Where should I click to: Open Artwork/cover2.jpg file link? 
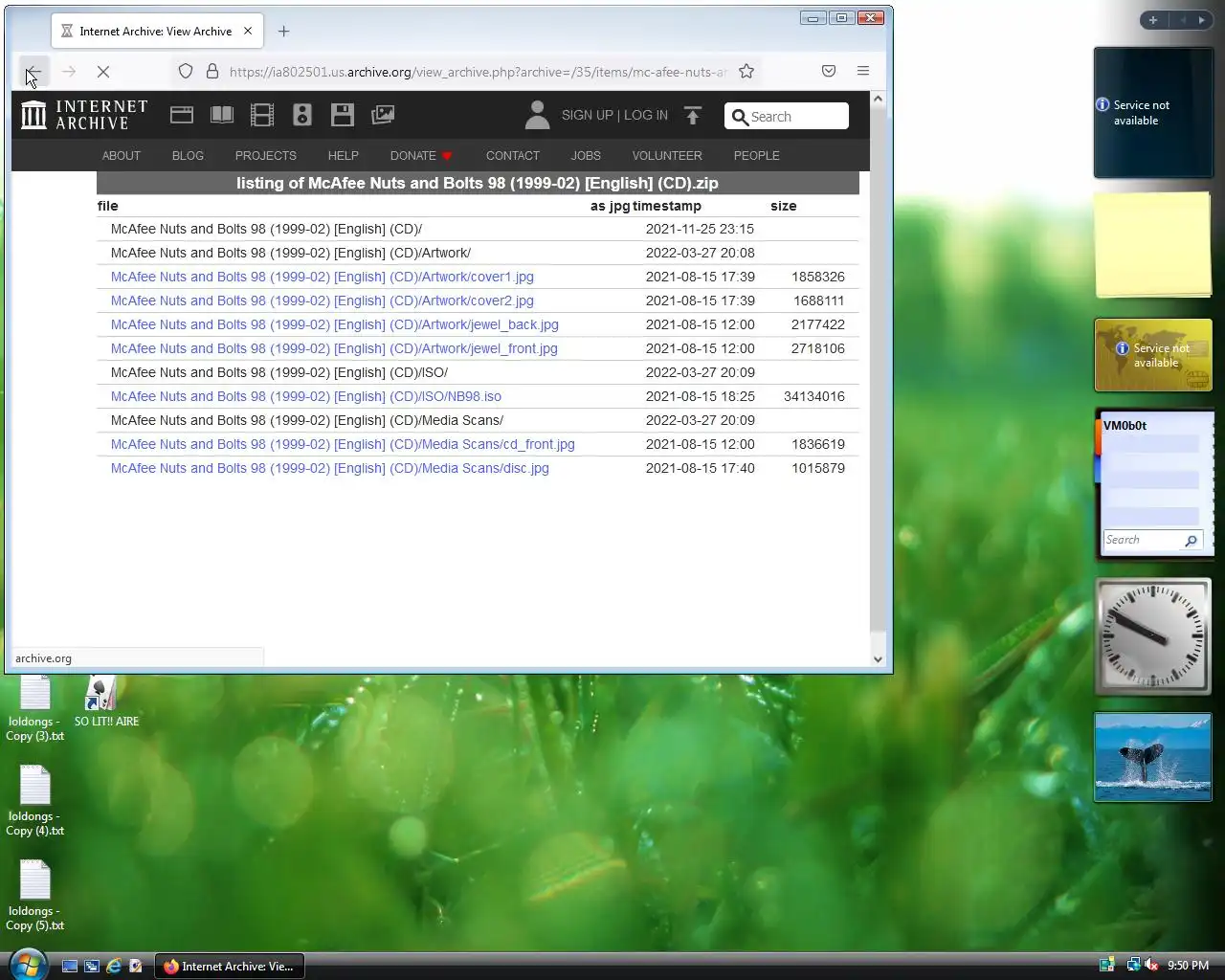323,301
